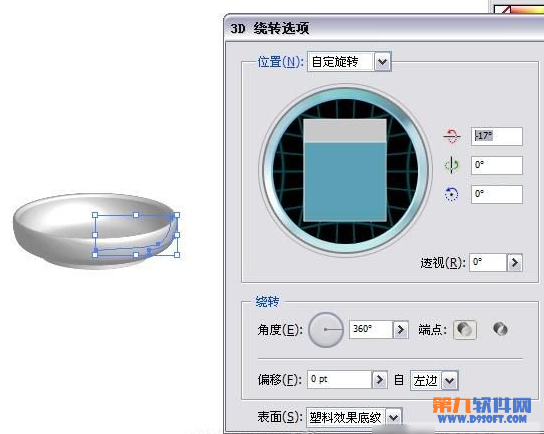This screenshot has height=434, width=544.
Task: Click the revolve angle dial
Action: click(326, 330)
